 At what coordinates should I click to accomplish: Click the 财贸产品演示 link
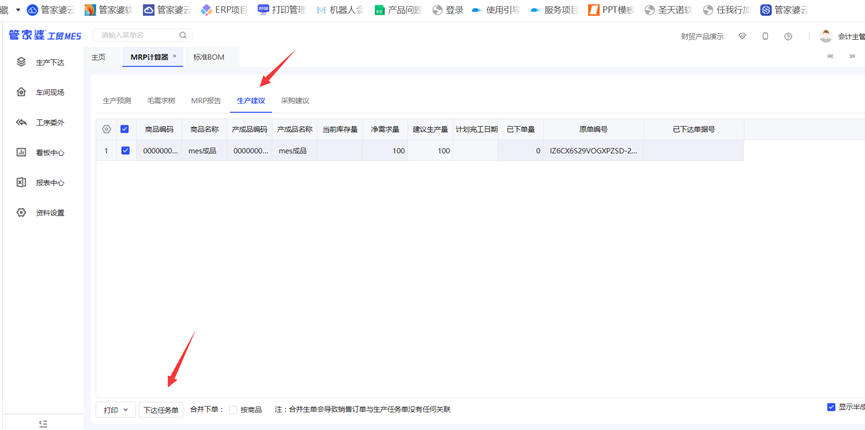(702, 36)
